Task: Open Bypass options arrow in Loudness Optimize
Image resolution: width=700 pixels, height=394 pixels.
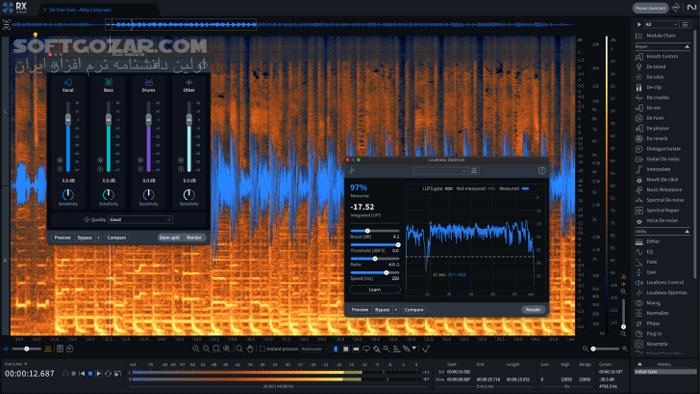Action: [x=396, y=310]
